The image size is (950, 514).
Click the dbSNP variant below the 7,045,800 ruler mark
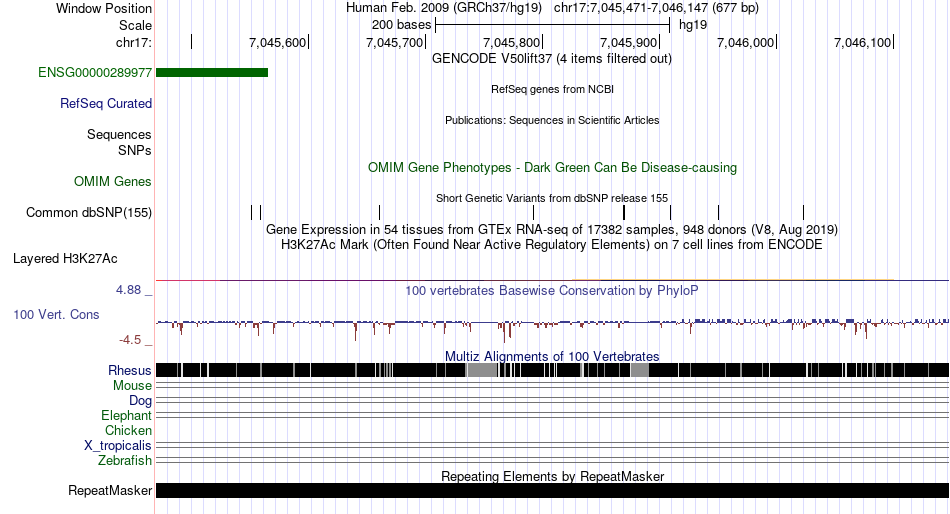point(533,213)
